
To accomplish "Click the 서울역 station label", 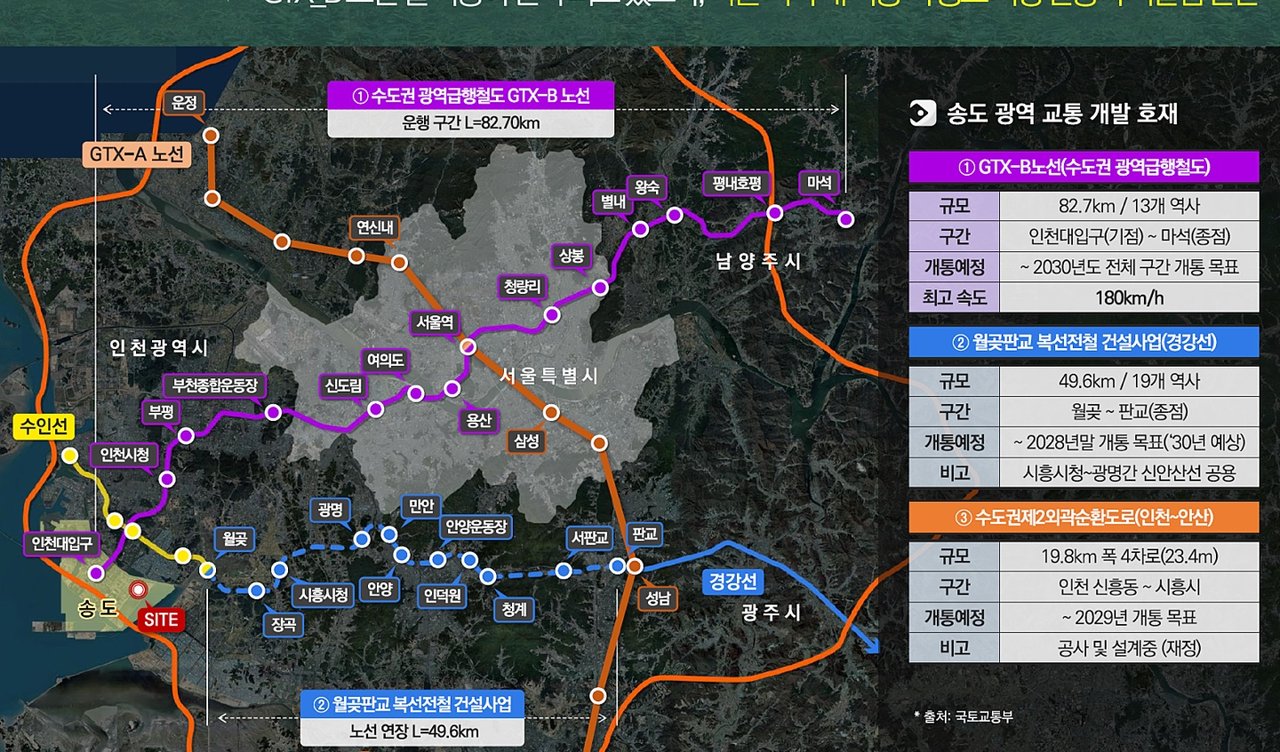I will (435, 322).
